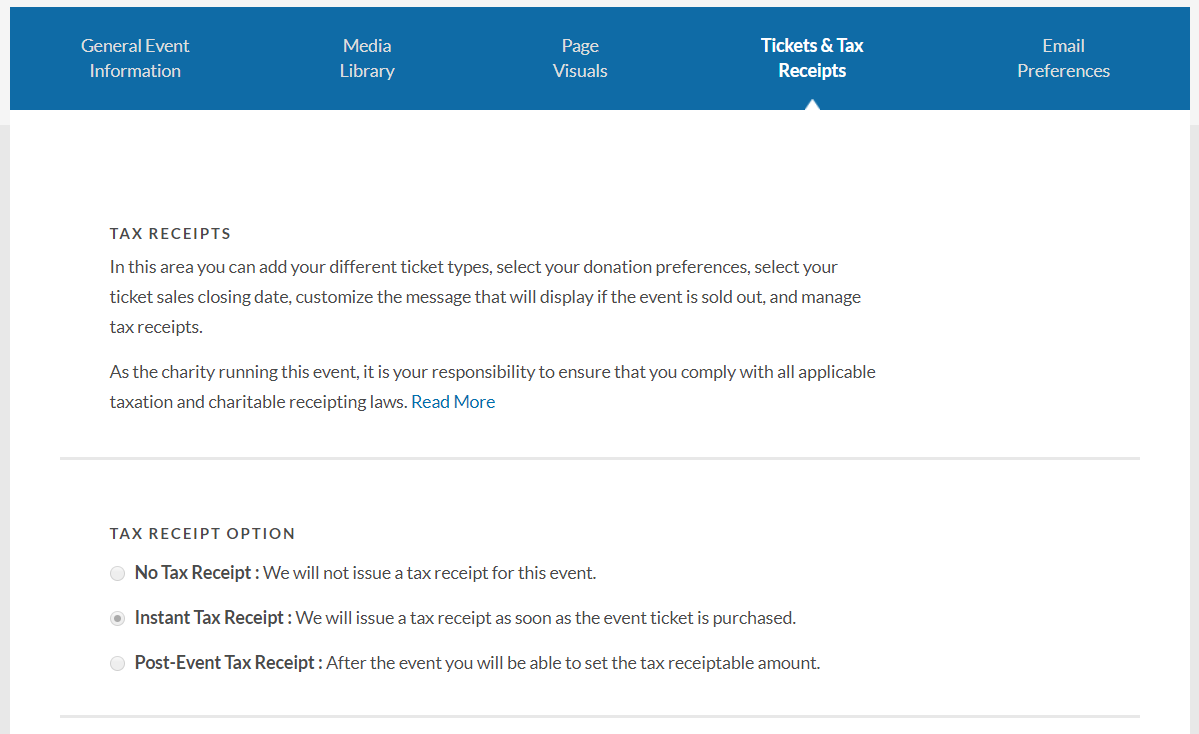Follow the Read More link

[x=453, y=402]
